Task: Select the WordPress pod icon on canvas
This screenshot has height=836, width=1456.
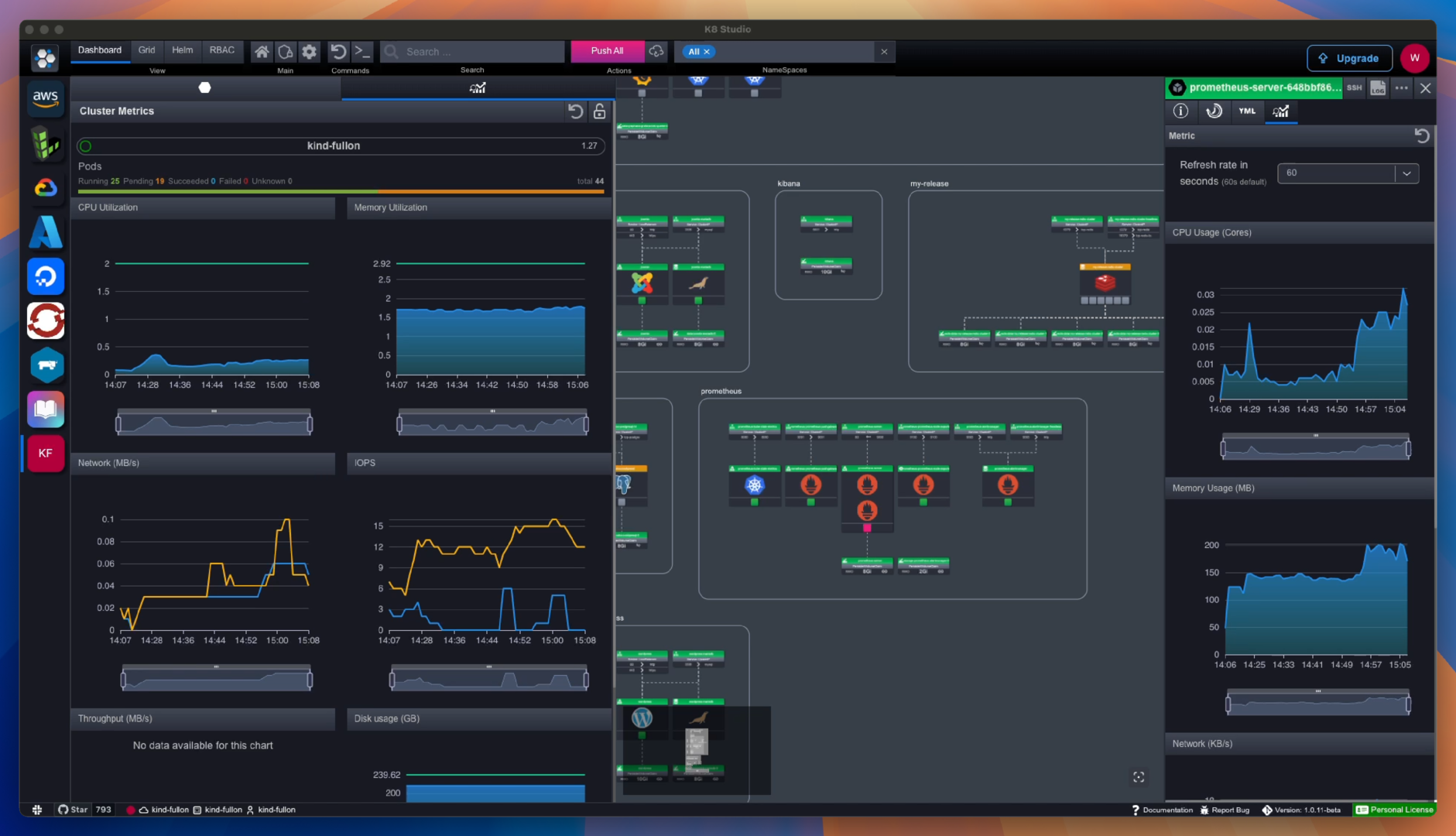Action: (x=642, y=718)
